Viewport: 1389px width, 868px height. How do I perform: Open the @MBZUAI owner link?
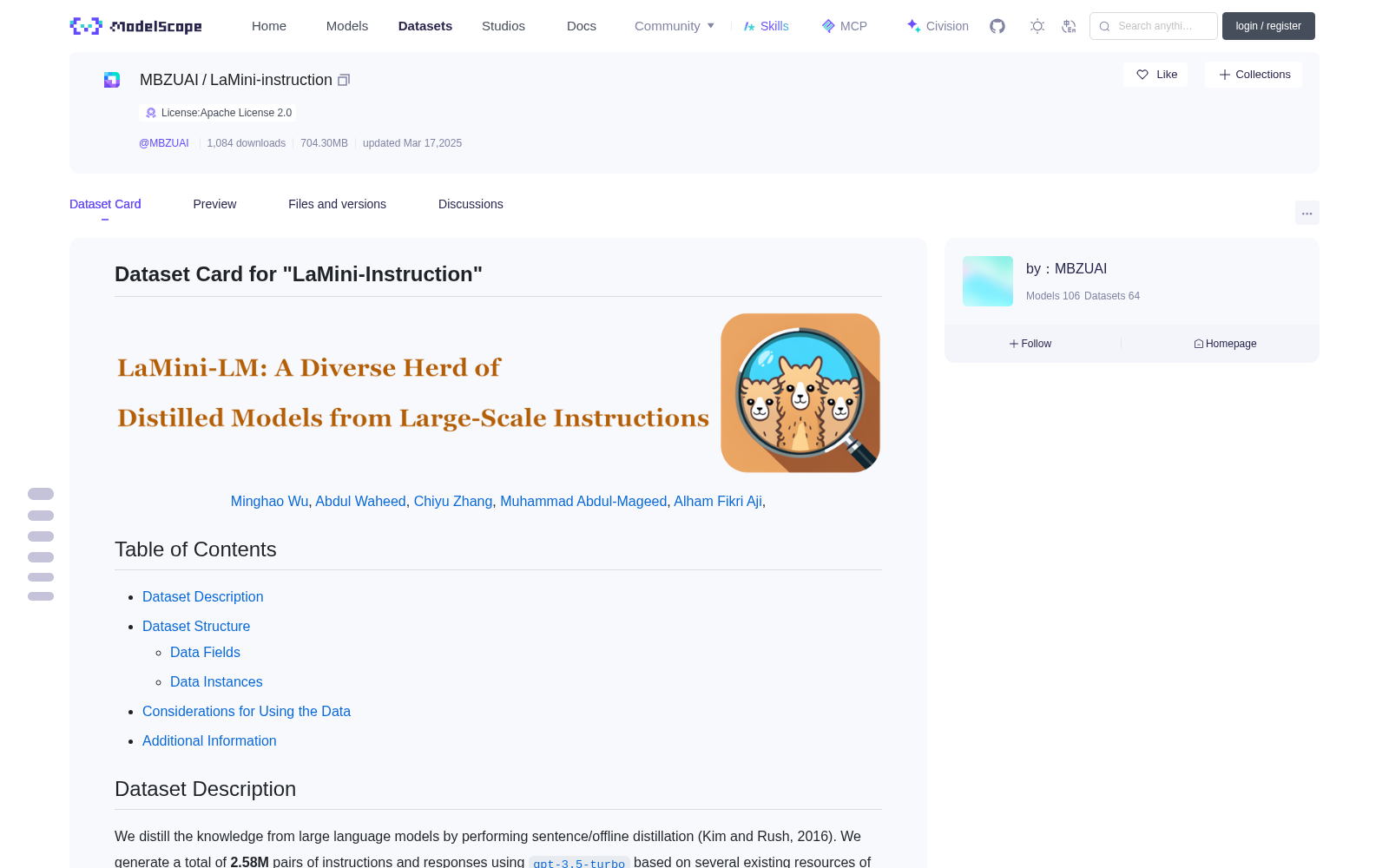164,143
